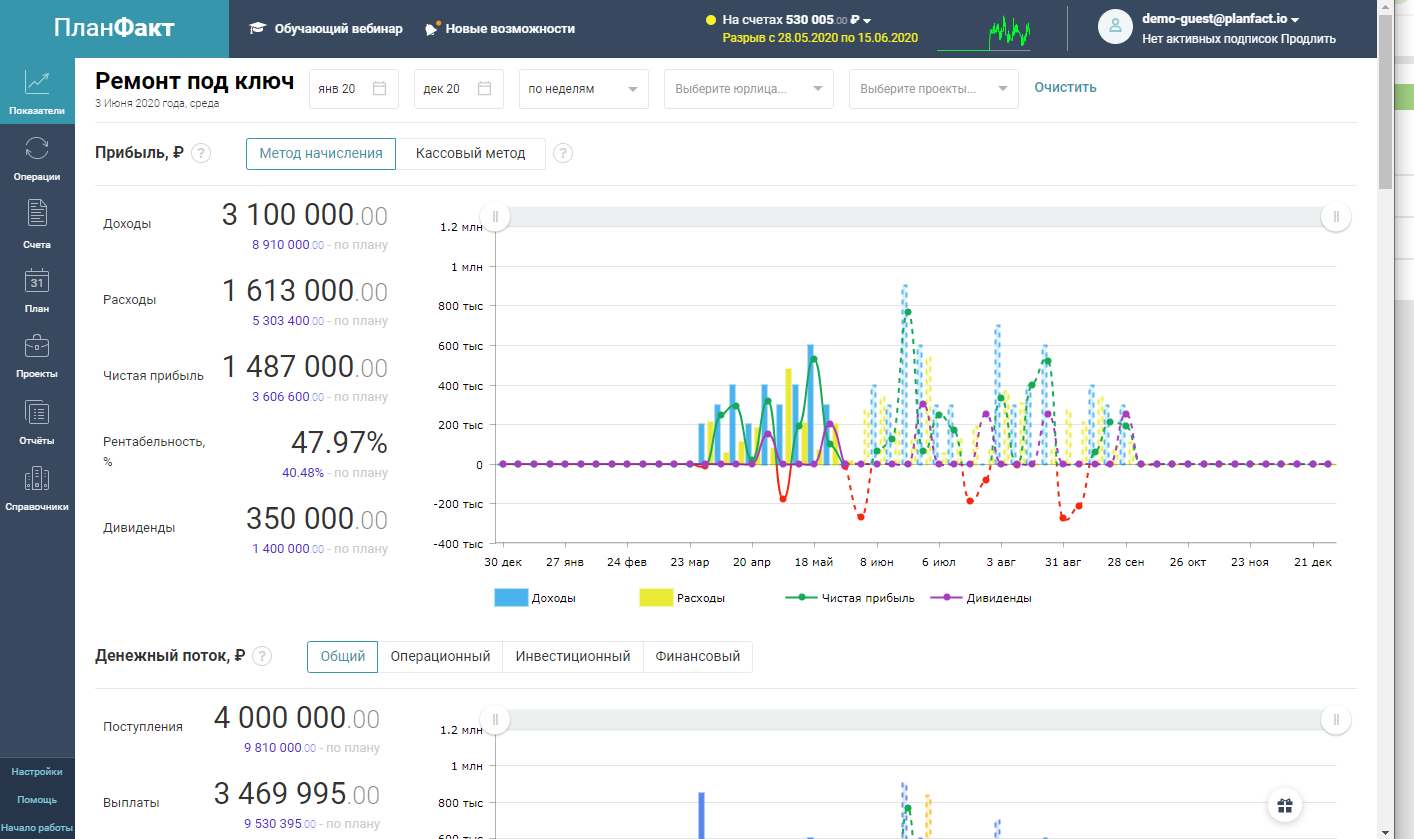Open the Отчёты reports icon
Image resolution: width=1414 pixels, height=839 pixels.
(x=37, y=414)
